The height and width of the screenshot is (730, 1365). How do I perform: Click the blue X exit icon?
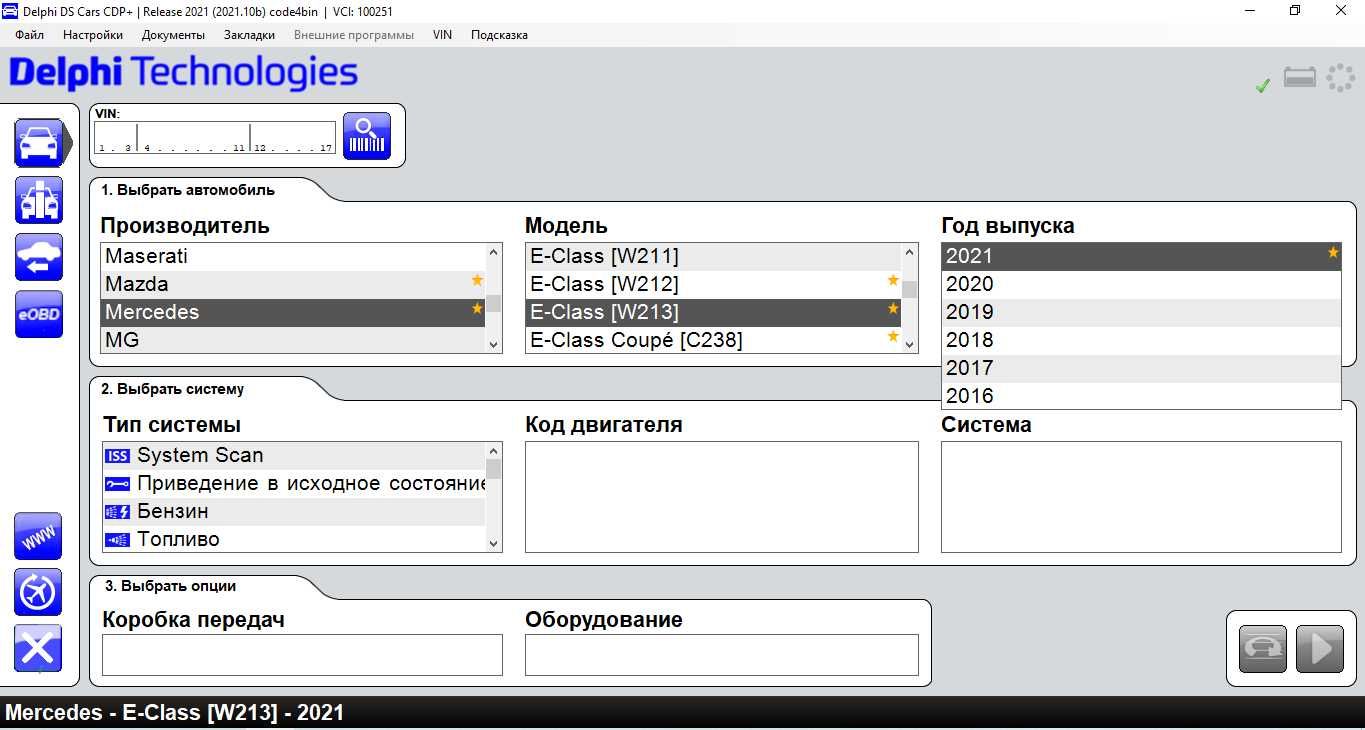pos(38,649)
